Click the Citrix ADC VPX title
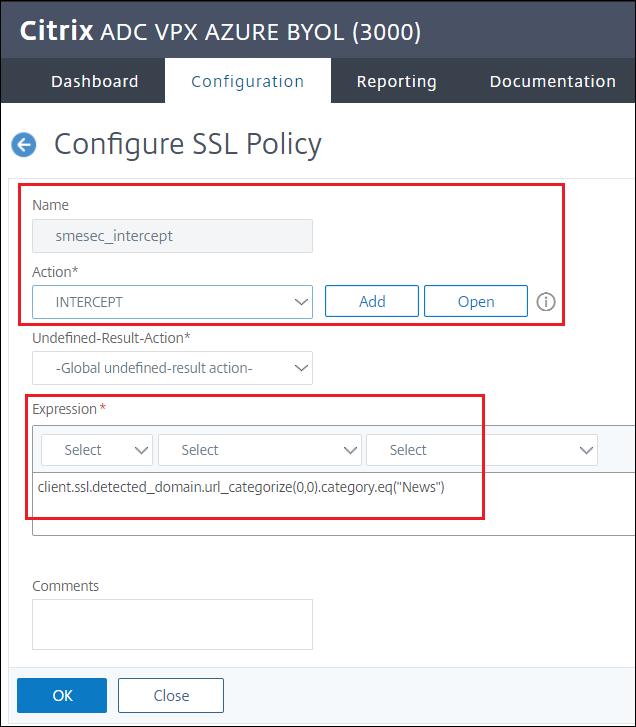636x727 pixels. (221, 31)
